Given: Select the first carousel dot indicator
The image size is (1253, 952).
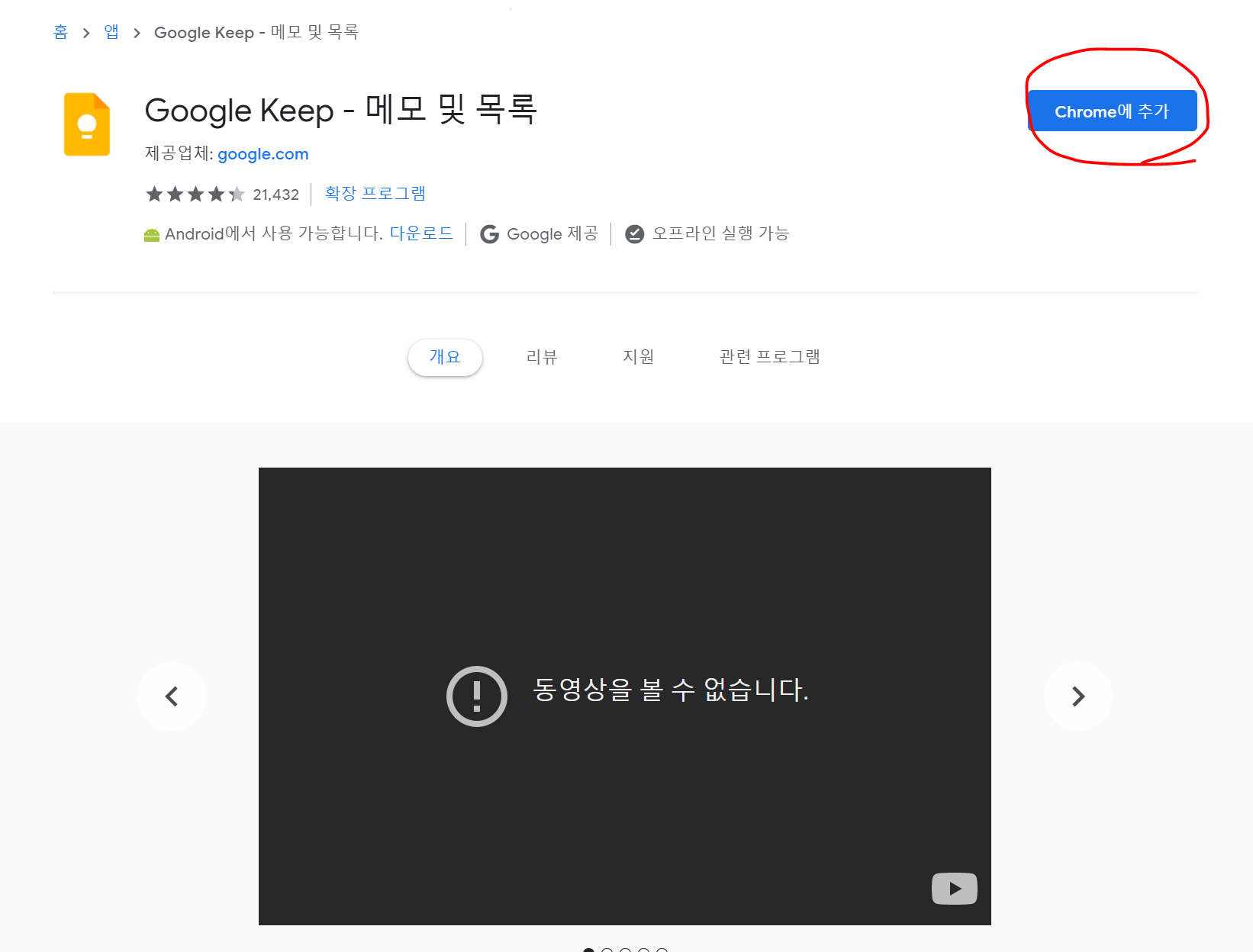Looking at the screenshot, I should 588,950.
